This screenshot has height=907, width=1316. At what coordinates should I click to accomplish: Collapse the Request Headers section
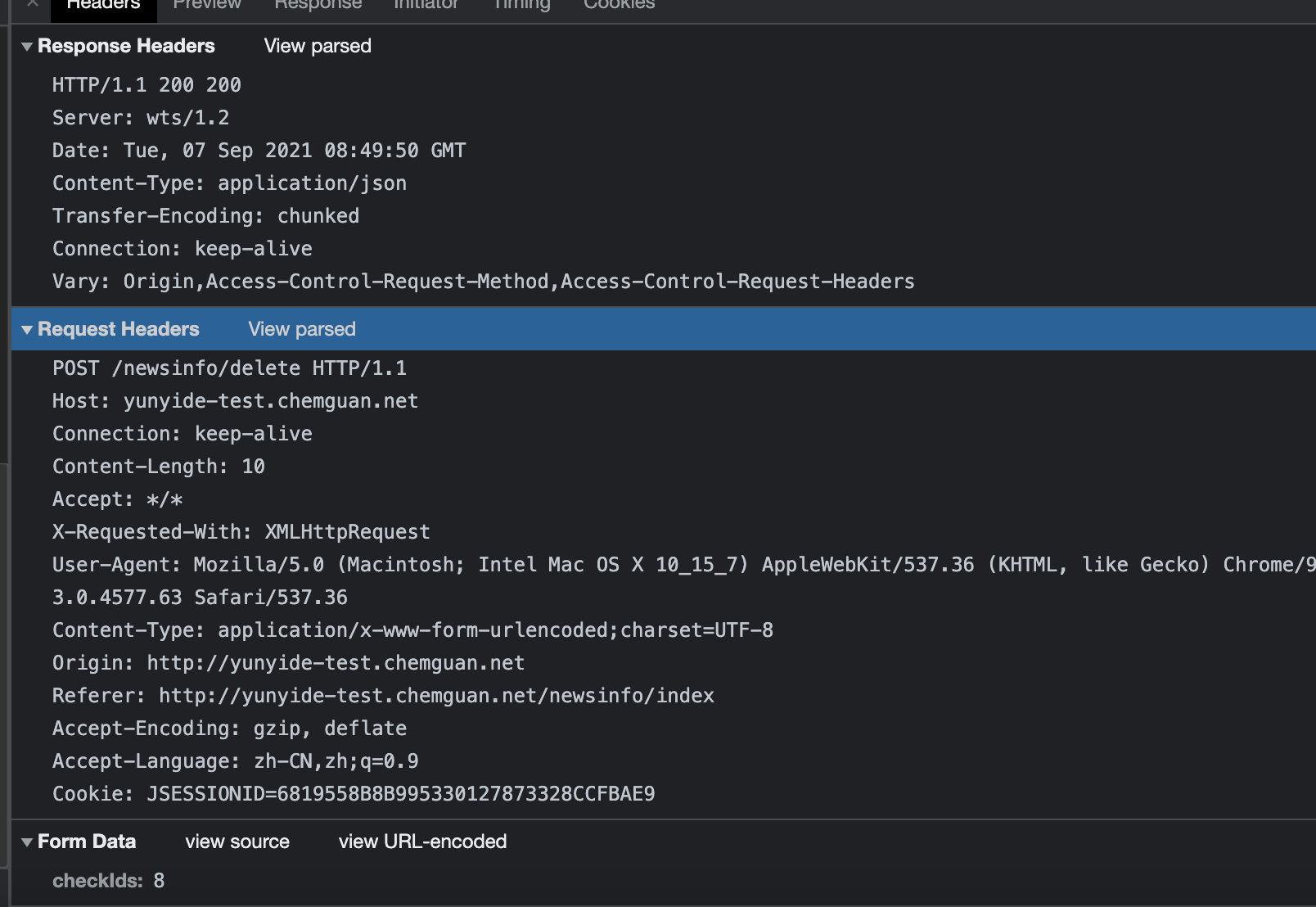coord(27,330)
